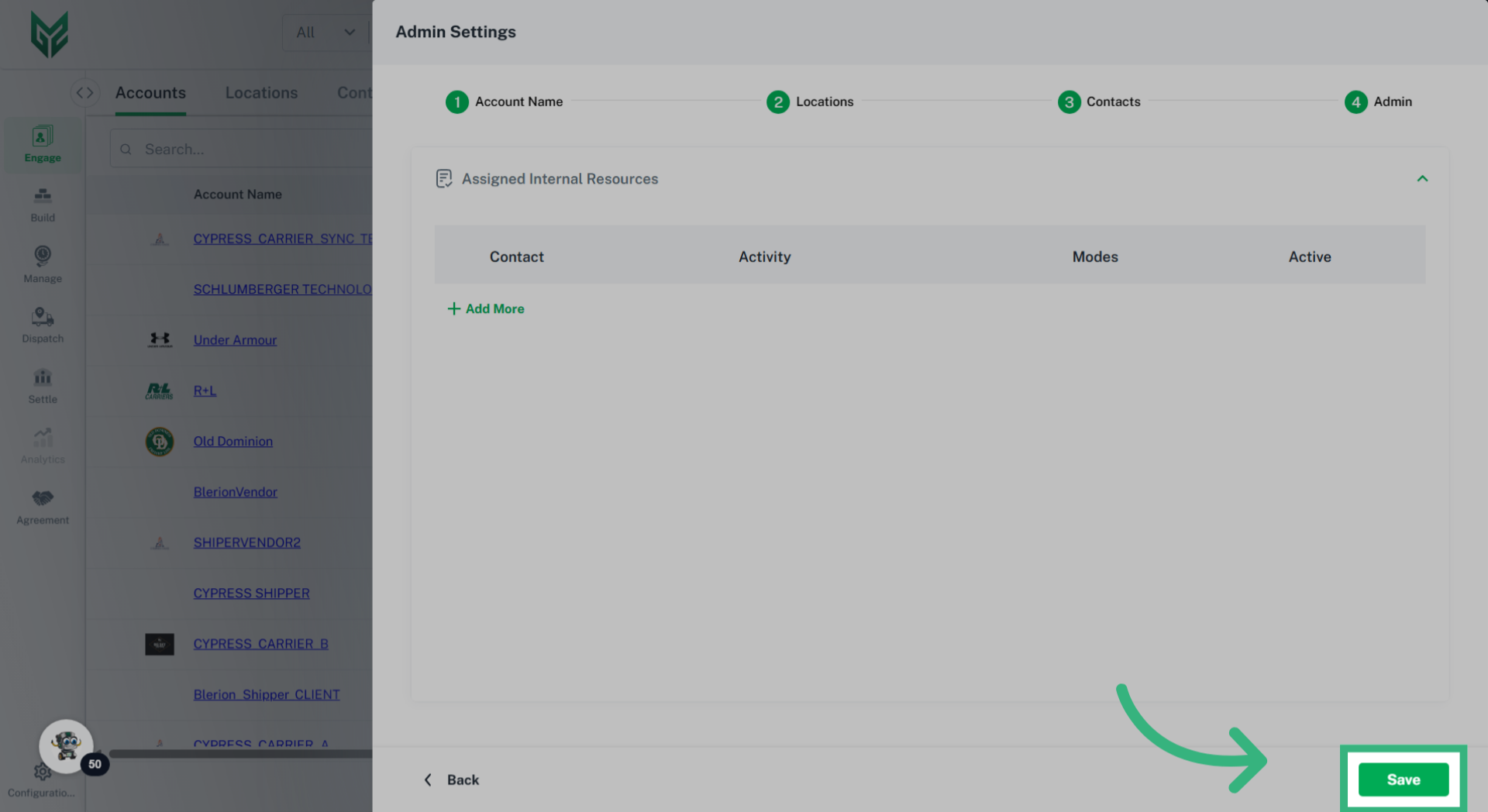Open the Under Armour account link
Screen dimensions: 1488x812
235,340
